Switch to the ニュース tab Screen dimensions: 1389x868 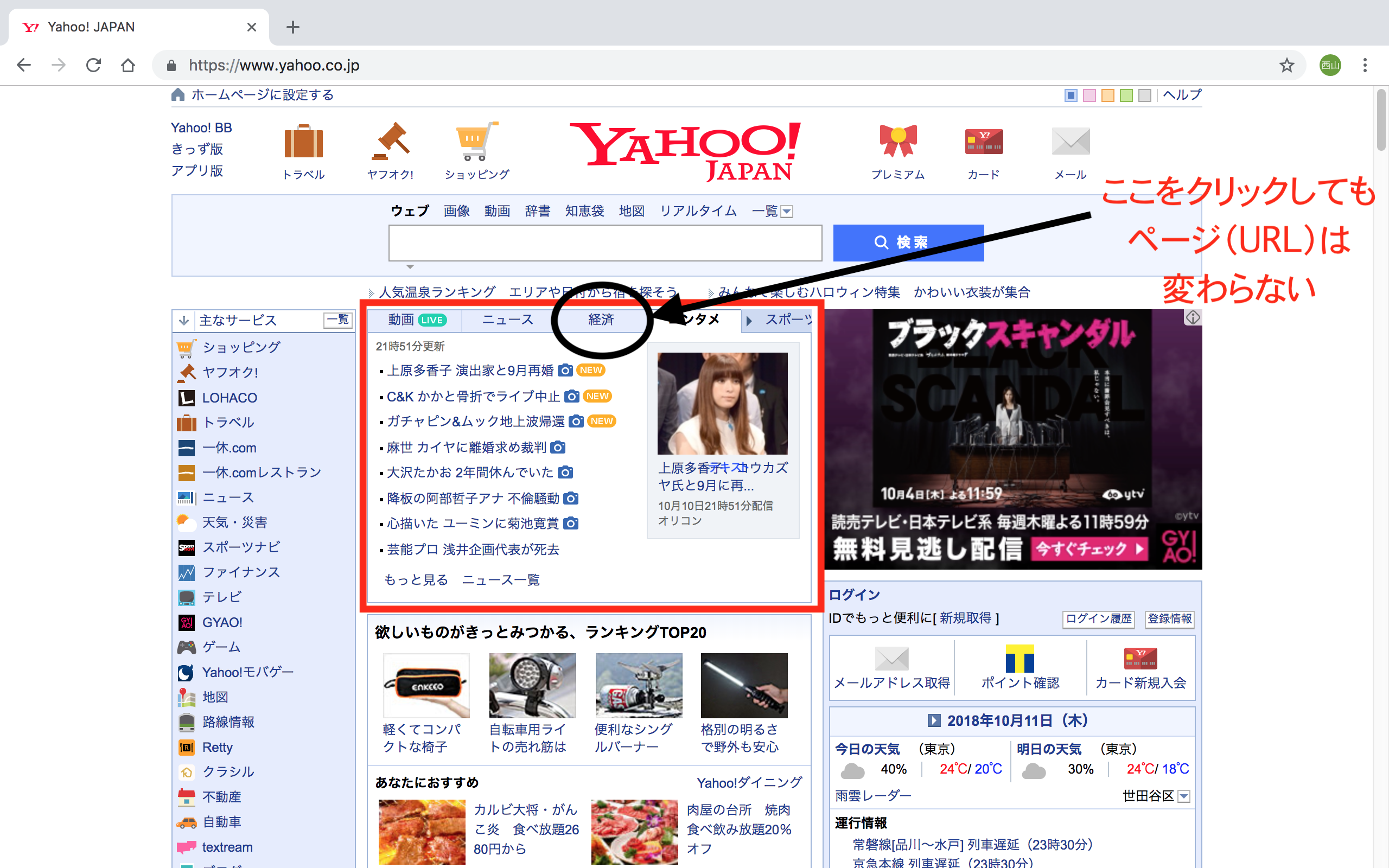[x=507, y=320]
